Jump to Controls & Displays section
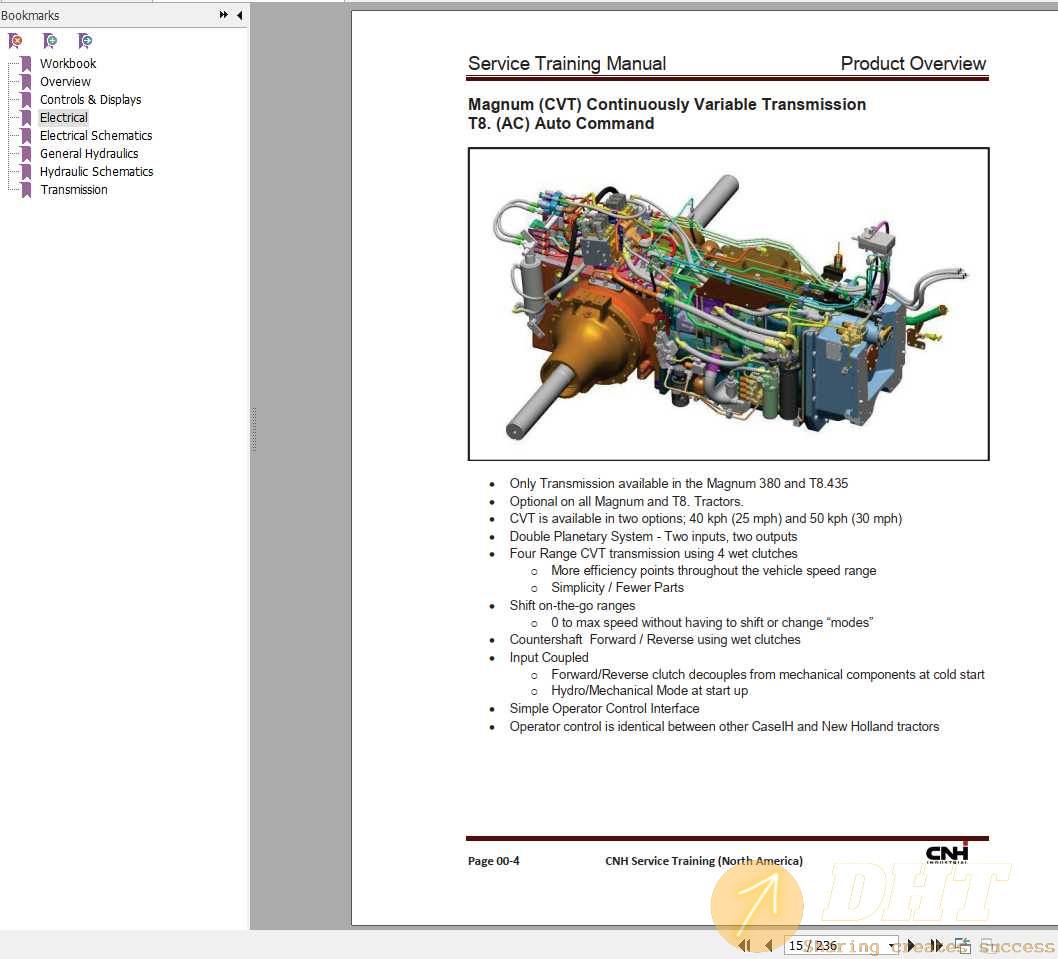The image size is (1058, 959). click(x=90, y=99)
